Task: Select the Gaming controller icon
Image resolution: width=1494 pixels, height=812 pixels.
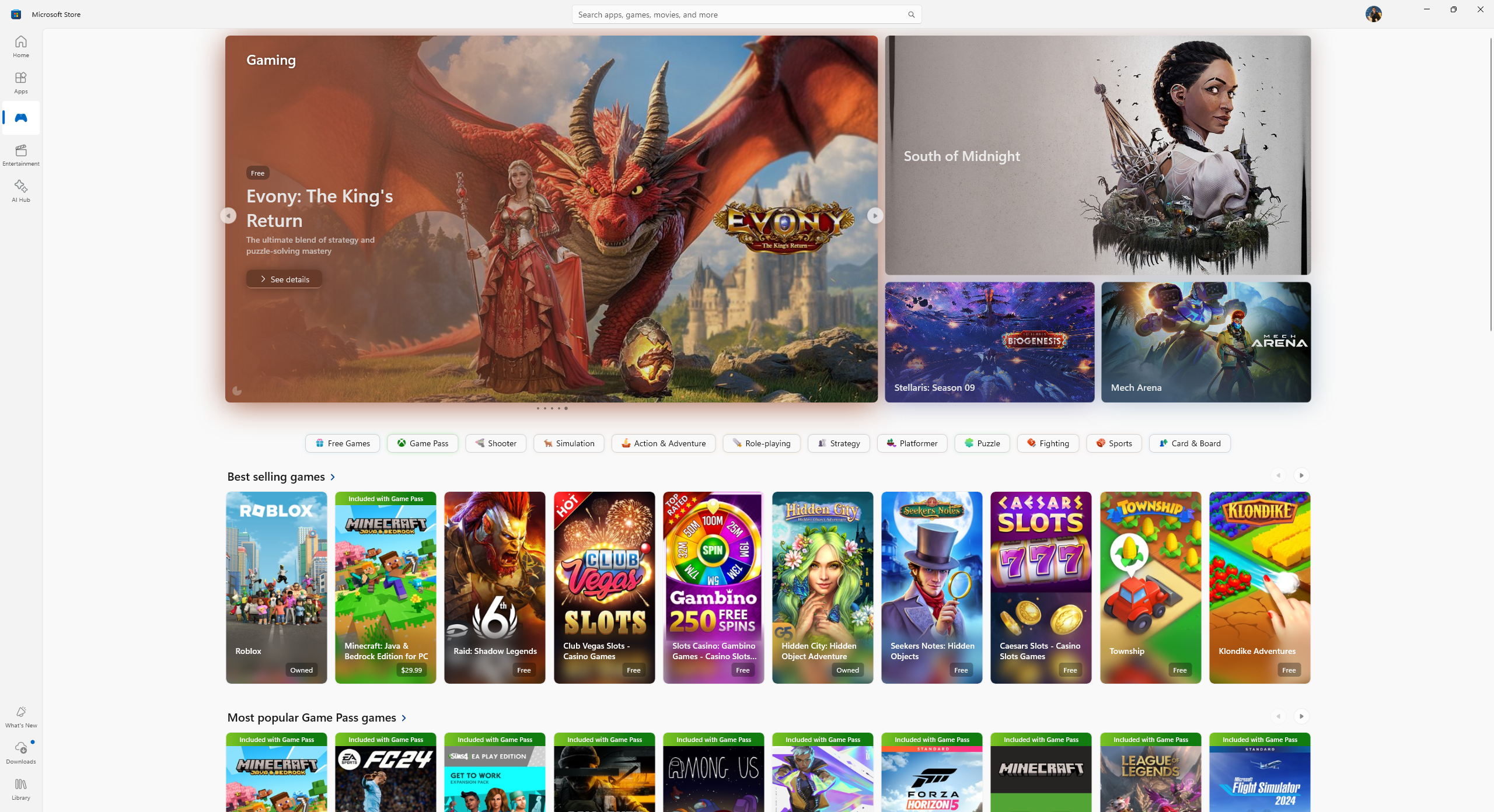Action: pos(21,118)
